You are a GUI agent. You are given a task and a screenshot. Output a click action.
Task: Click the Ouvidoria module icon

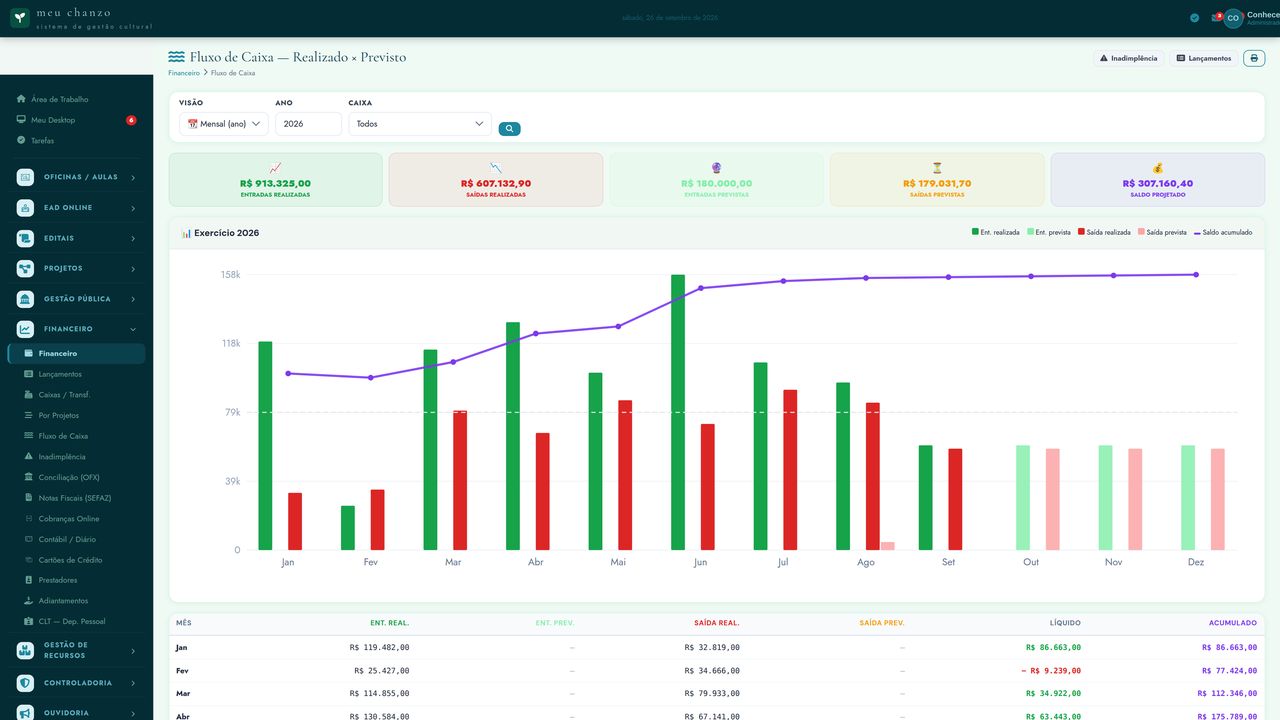coord(25,713)
